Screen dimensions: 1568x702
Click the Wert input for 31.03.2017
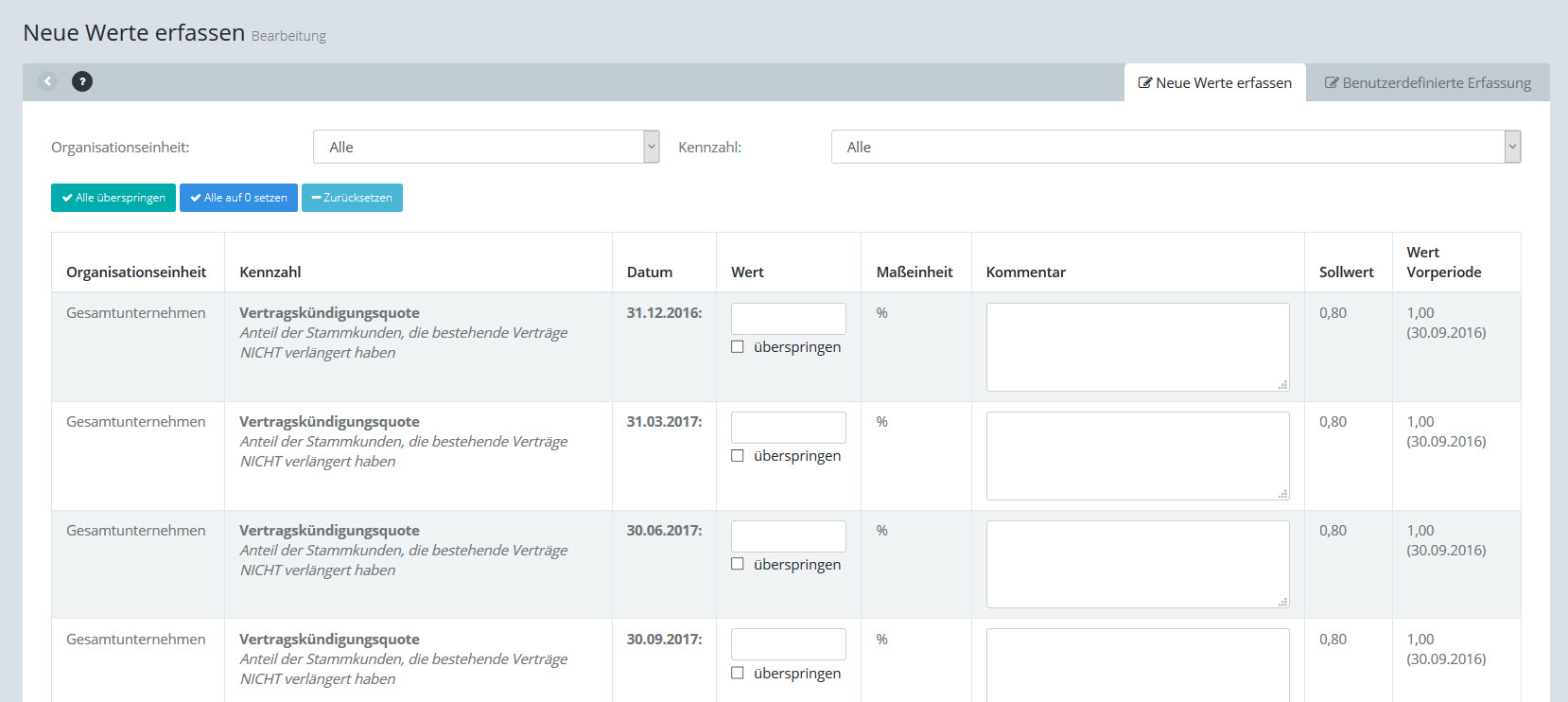coord(788,428)
